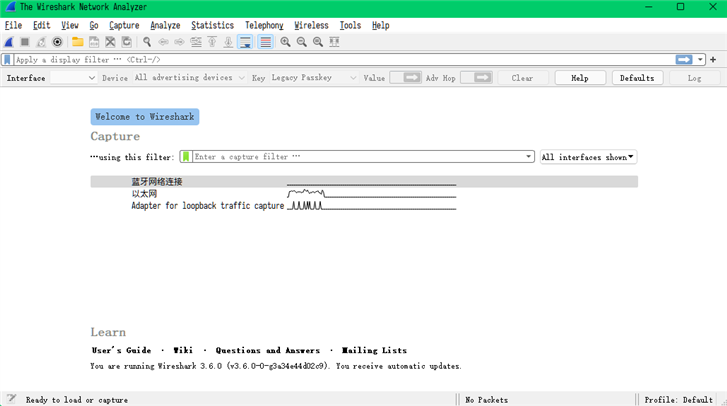Save this capture file icon
Viewport: 727px width, 406px height.
94,42
